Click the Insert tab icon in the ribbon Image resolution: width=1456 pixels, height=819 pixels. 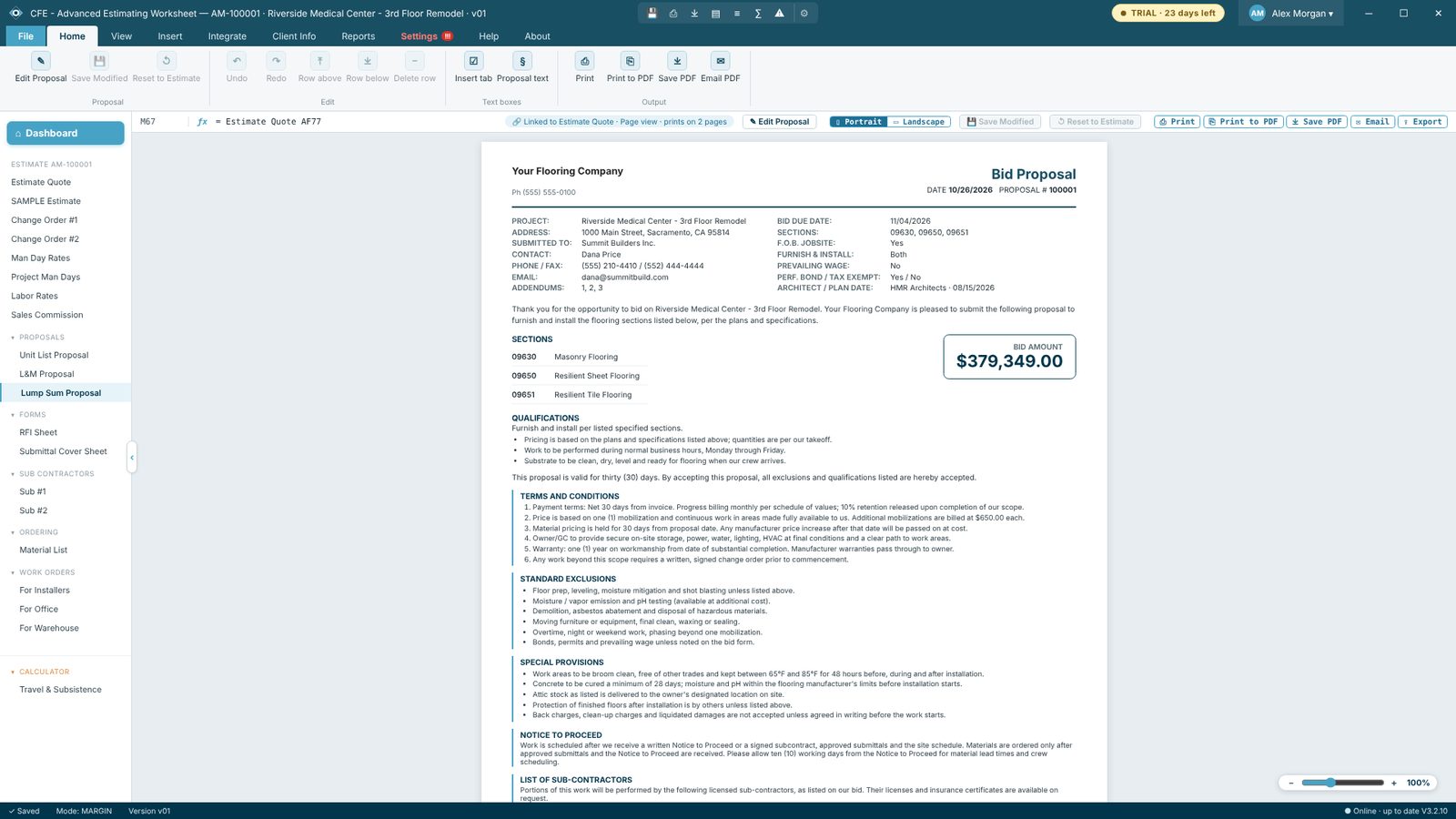(x=473, y=61)
